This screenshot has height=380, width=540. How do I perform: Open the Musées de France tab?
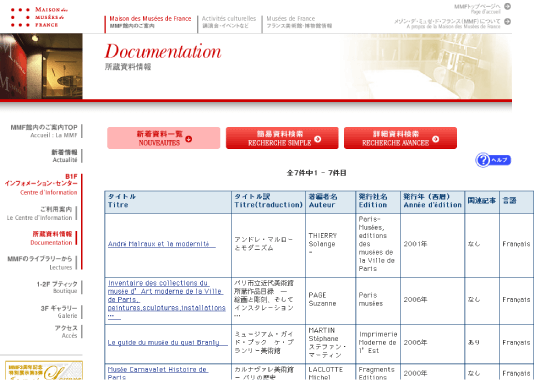[x=299, y=22]
